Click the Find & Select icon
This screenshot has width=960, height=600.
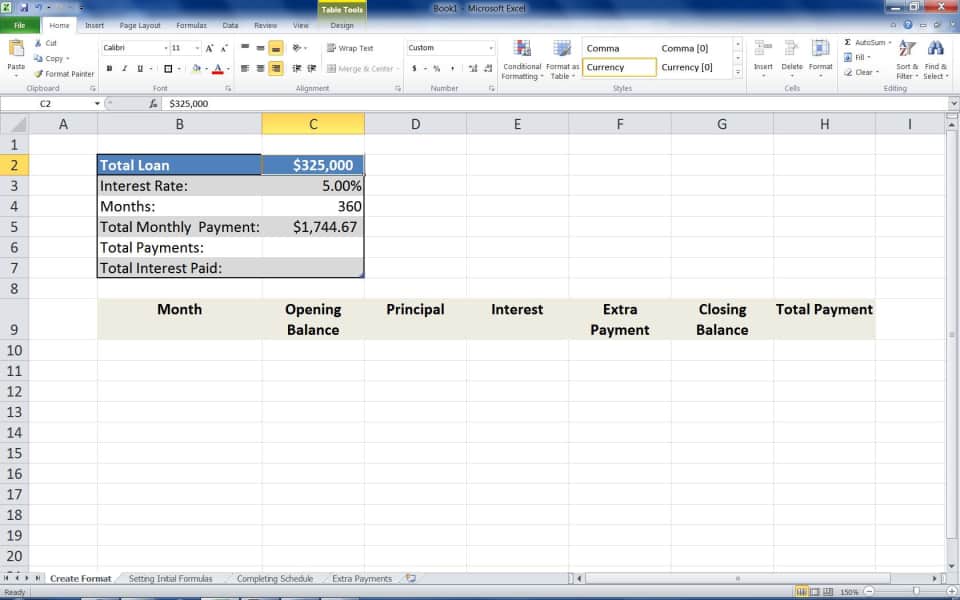tap(936, 50)
